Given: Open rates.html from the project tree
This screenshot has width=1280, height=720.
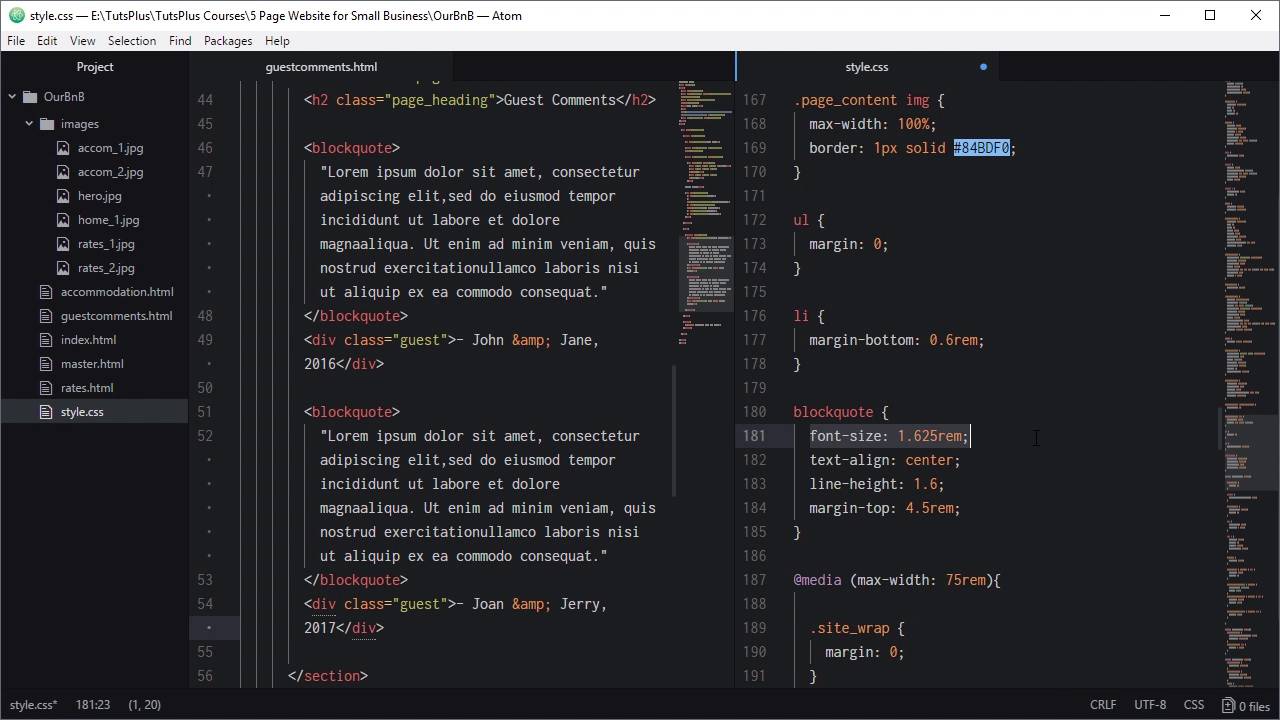Looking at the screenshot, I should click(87, 388).
